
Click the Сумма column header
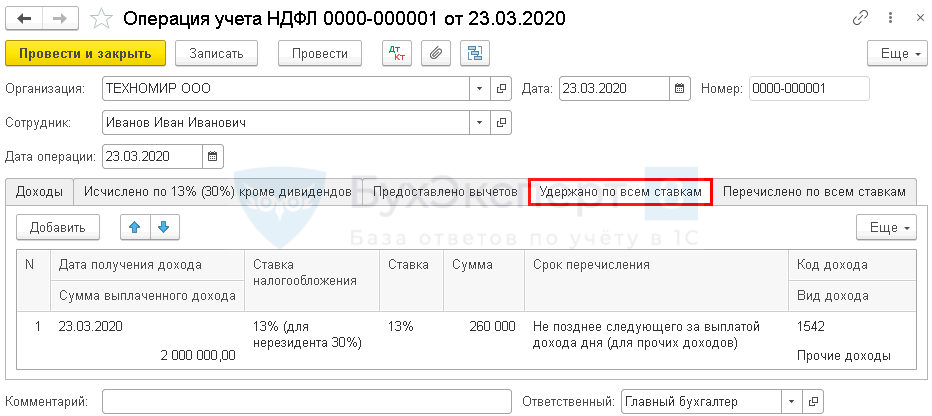point(484,280)
